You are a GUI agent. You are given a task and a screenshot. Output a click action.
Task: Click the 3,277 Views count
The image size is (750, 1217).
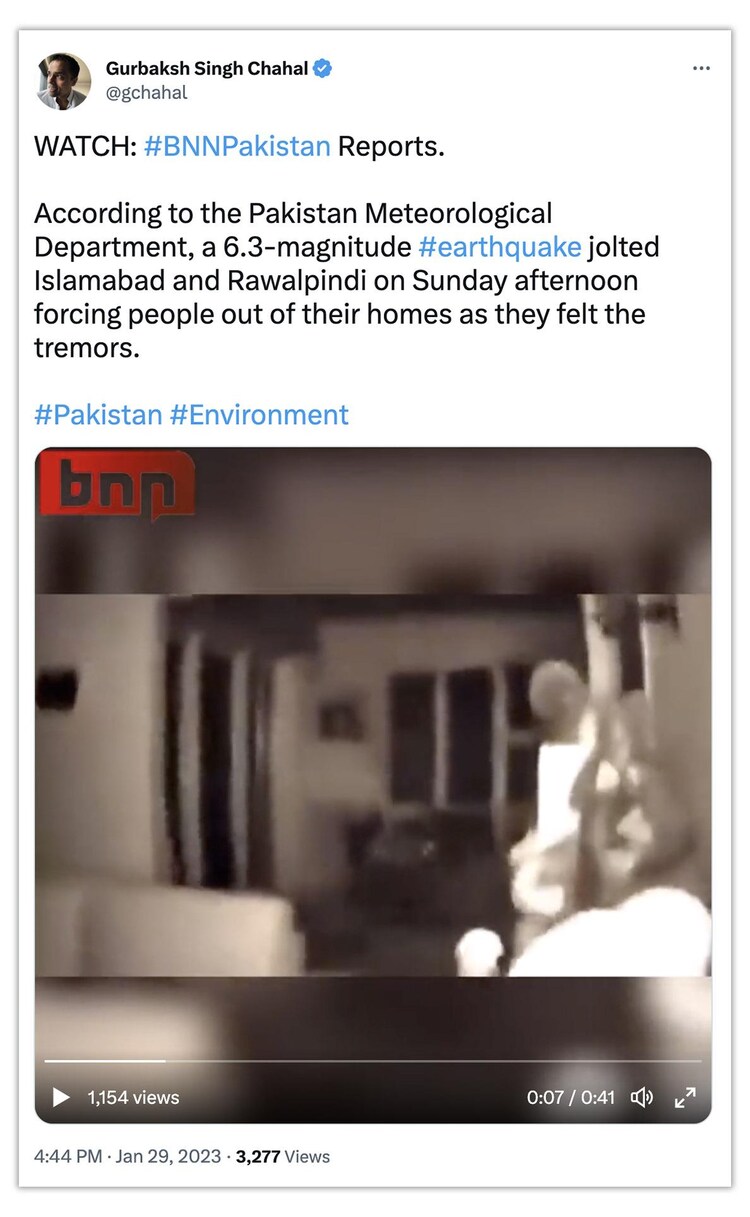tap(283, 1156)
